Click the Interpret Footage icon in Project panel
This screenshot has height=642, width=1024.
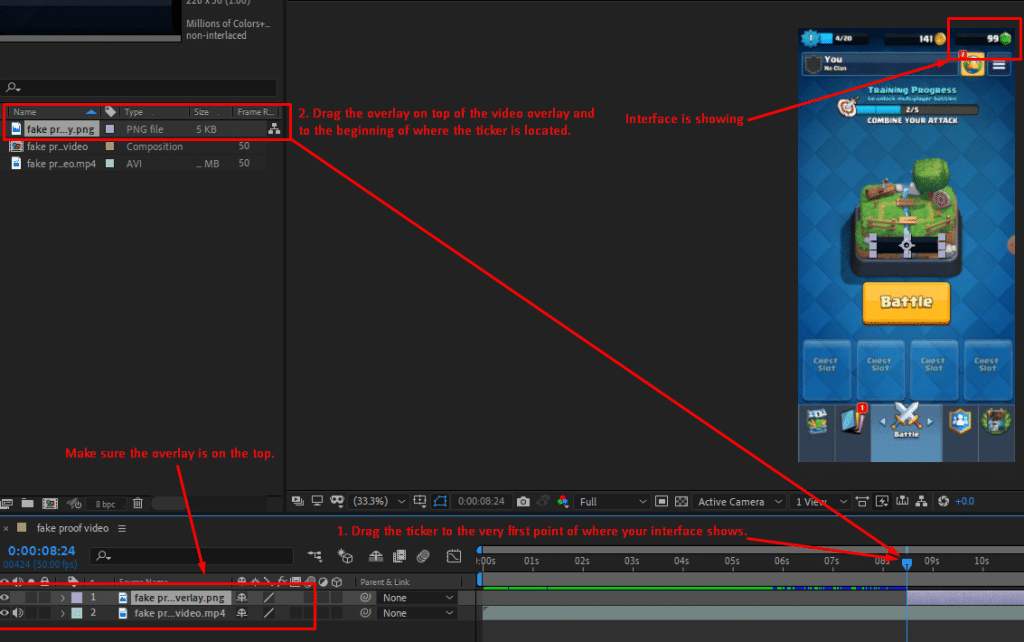[x=7, y=504]
